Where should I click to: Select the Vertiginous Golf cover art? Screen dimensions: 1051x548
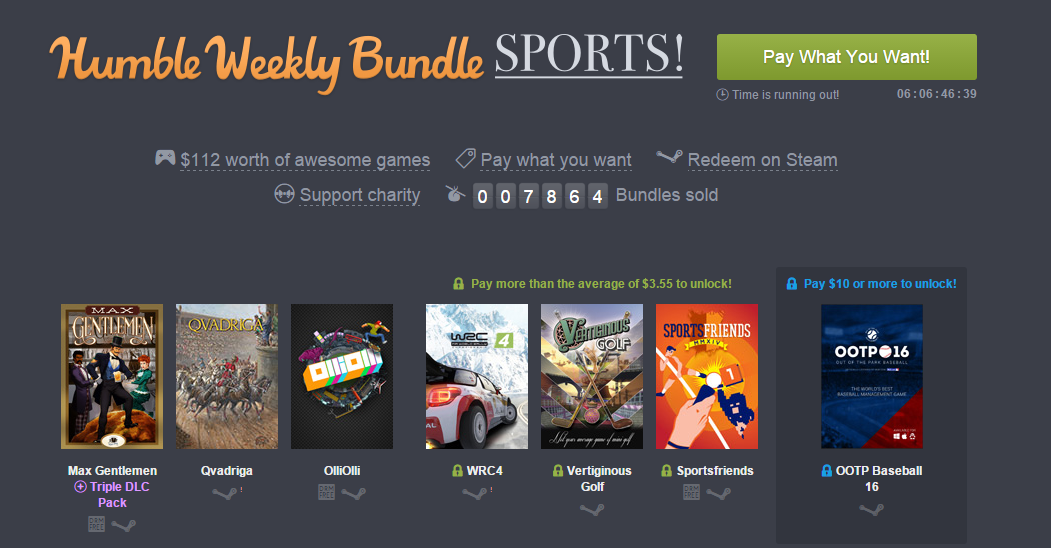click(592, 376)
